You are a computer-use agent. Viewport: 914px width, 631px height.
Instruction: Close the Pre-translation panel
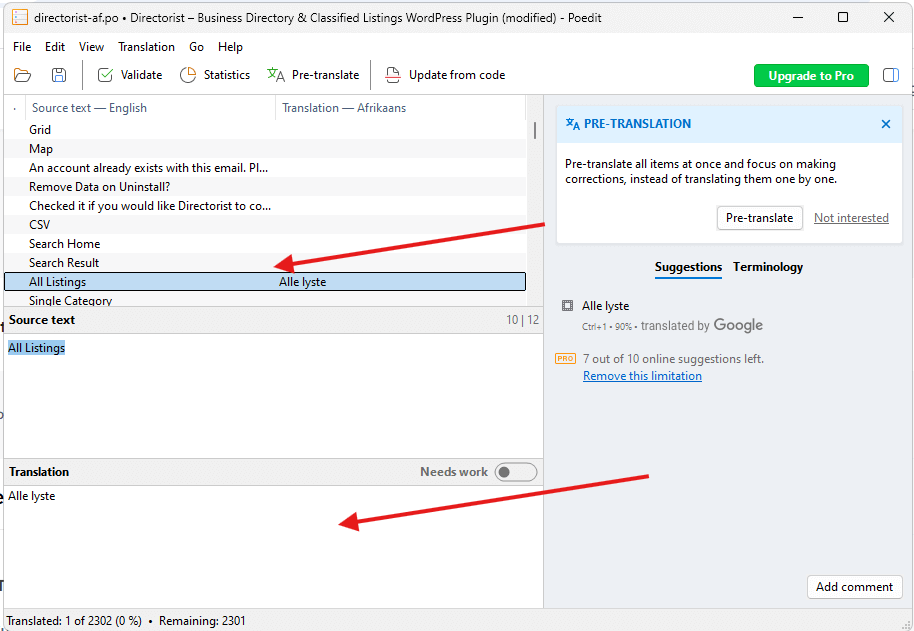point(885,124)
